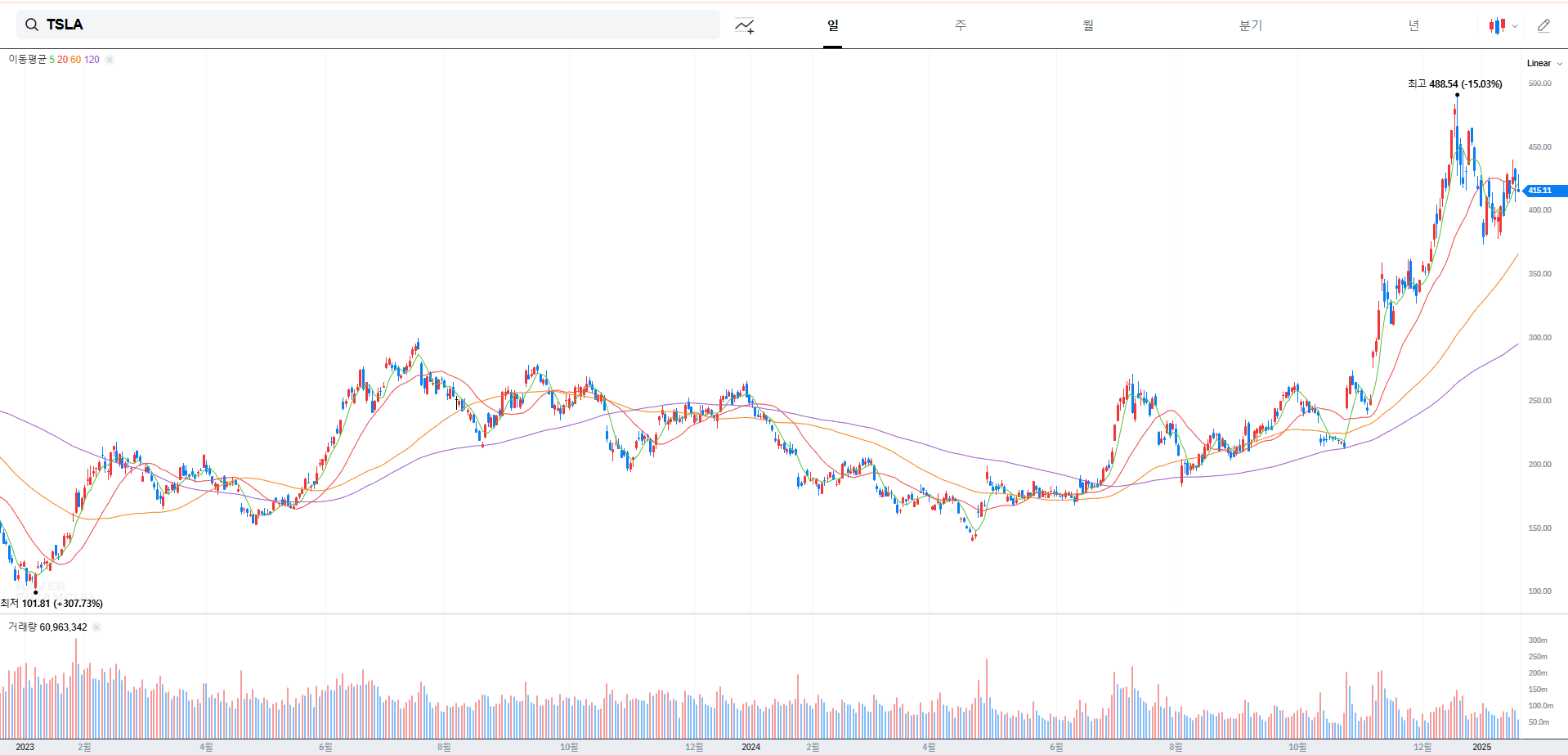Click the purple 120 moving average number
Screen dimensions: 1568x755
coord(92,60)
